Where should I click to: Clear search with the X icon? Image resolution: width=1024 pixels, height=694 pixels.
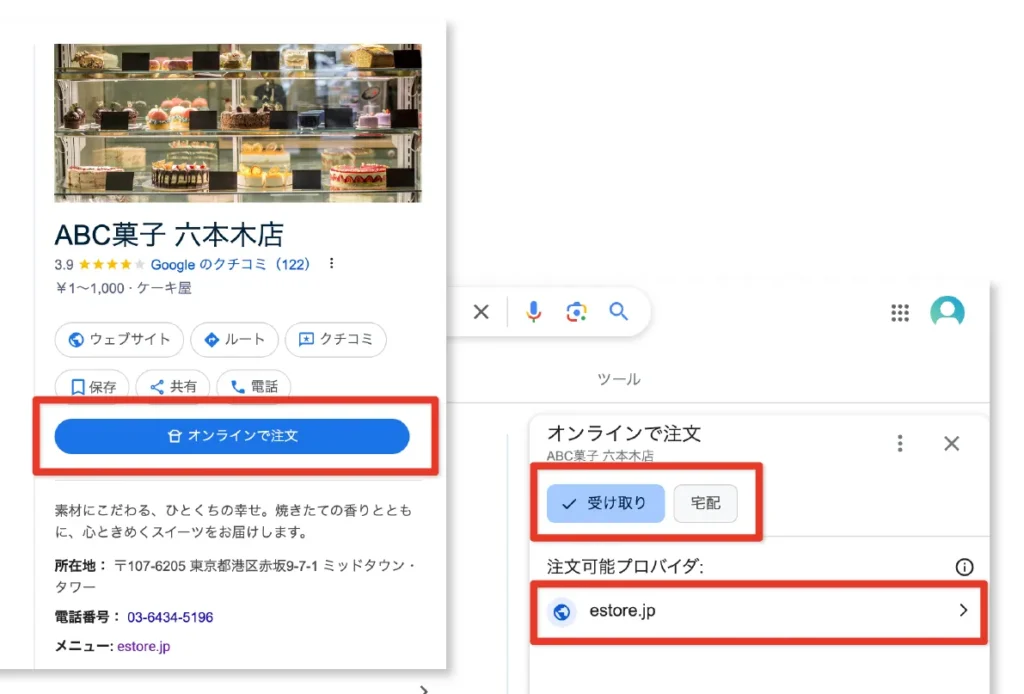click(481, 312)
